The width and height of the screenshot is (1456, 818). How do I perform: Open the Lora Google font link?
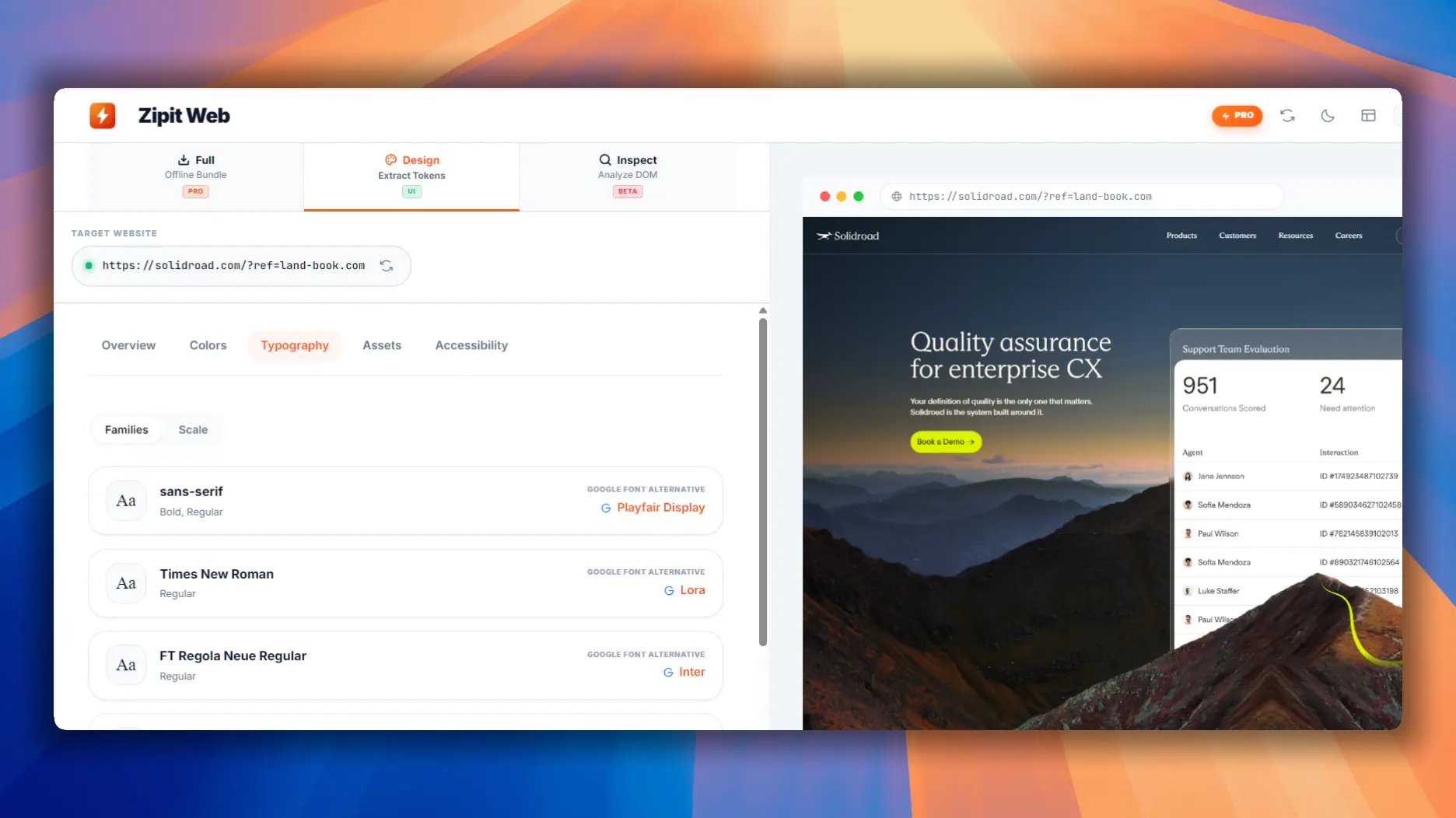(x=692, y=590)
